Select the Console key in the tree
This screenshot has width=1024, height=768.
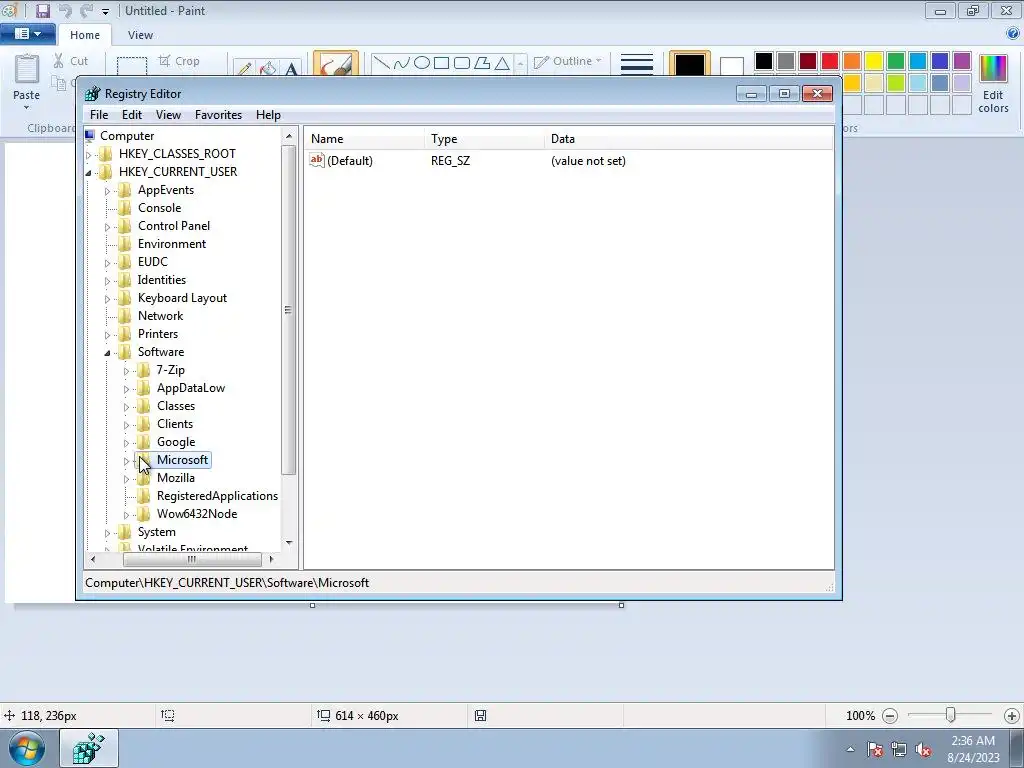159,208
